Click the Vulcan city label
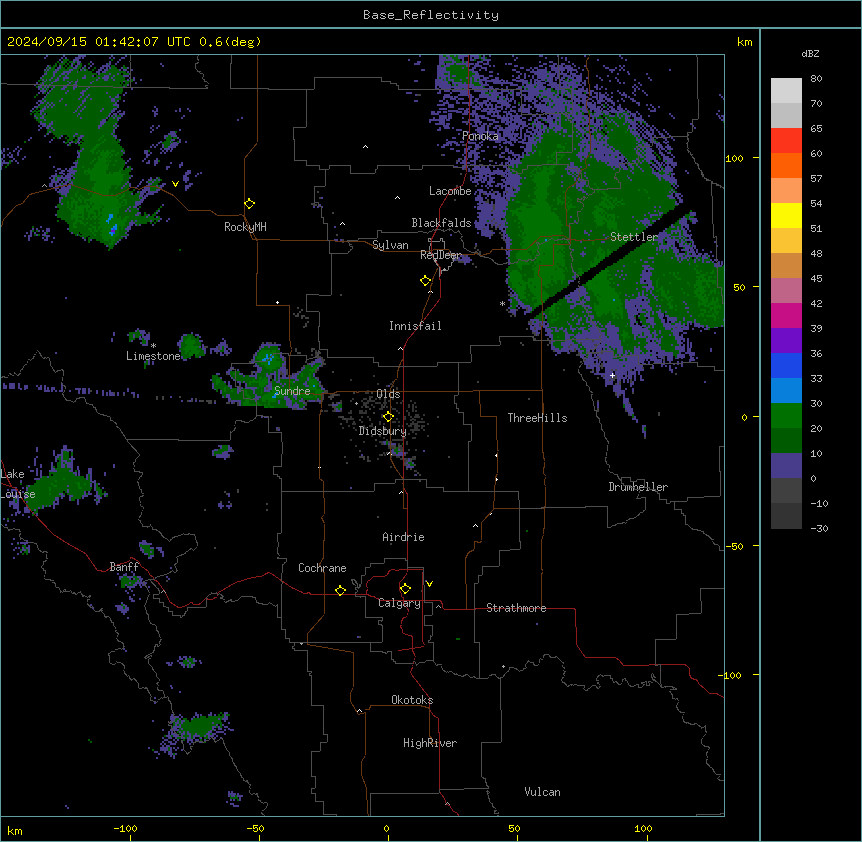This screenshot has height=842, width=862. [543, 792]
